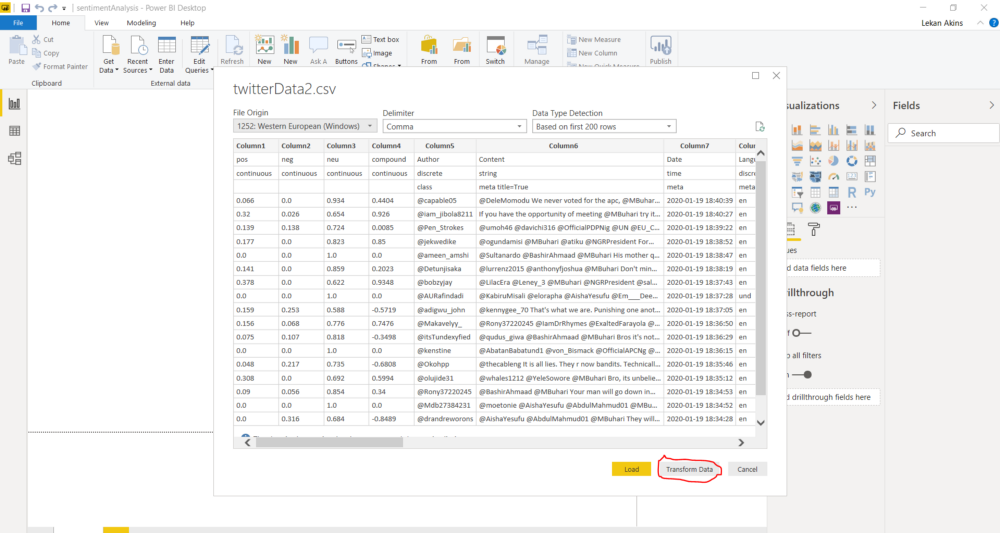This screenshot has width=1000, height=533.
Task: Collapse Fields pane chevron
Action: 992,105
